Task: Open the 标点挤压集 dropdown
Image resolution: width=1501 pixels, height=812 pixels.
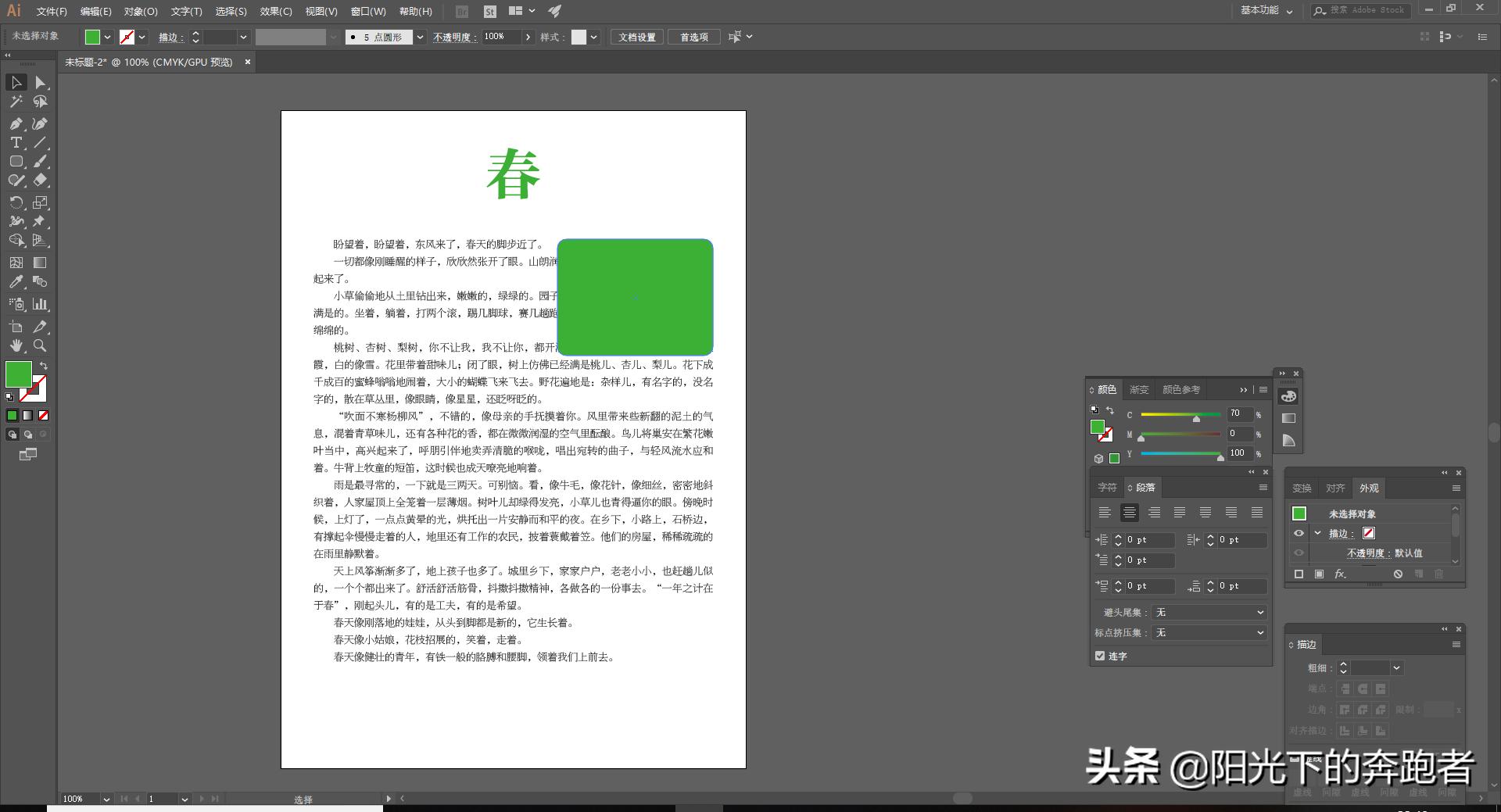Action: (x=1209, y=632)
